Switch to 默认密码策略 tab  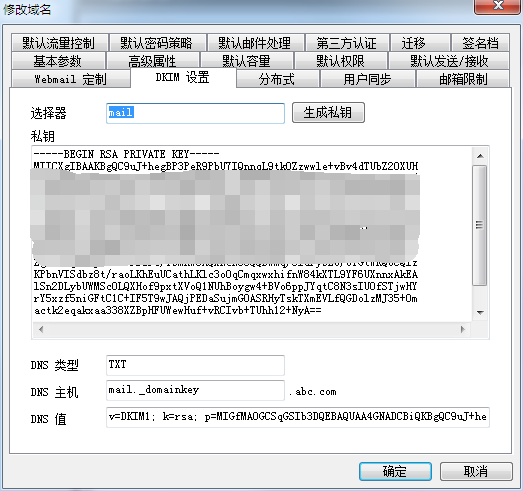pos(157,43)
